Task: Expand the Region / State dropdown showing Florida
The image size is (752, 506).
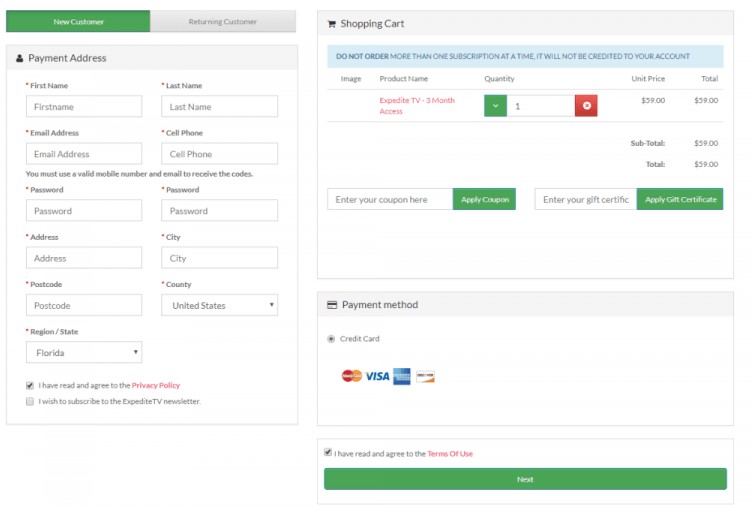Action: (x=84, y=353)
